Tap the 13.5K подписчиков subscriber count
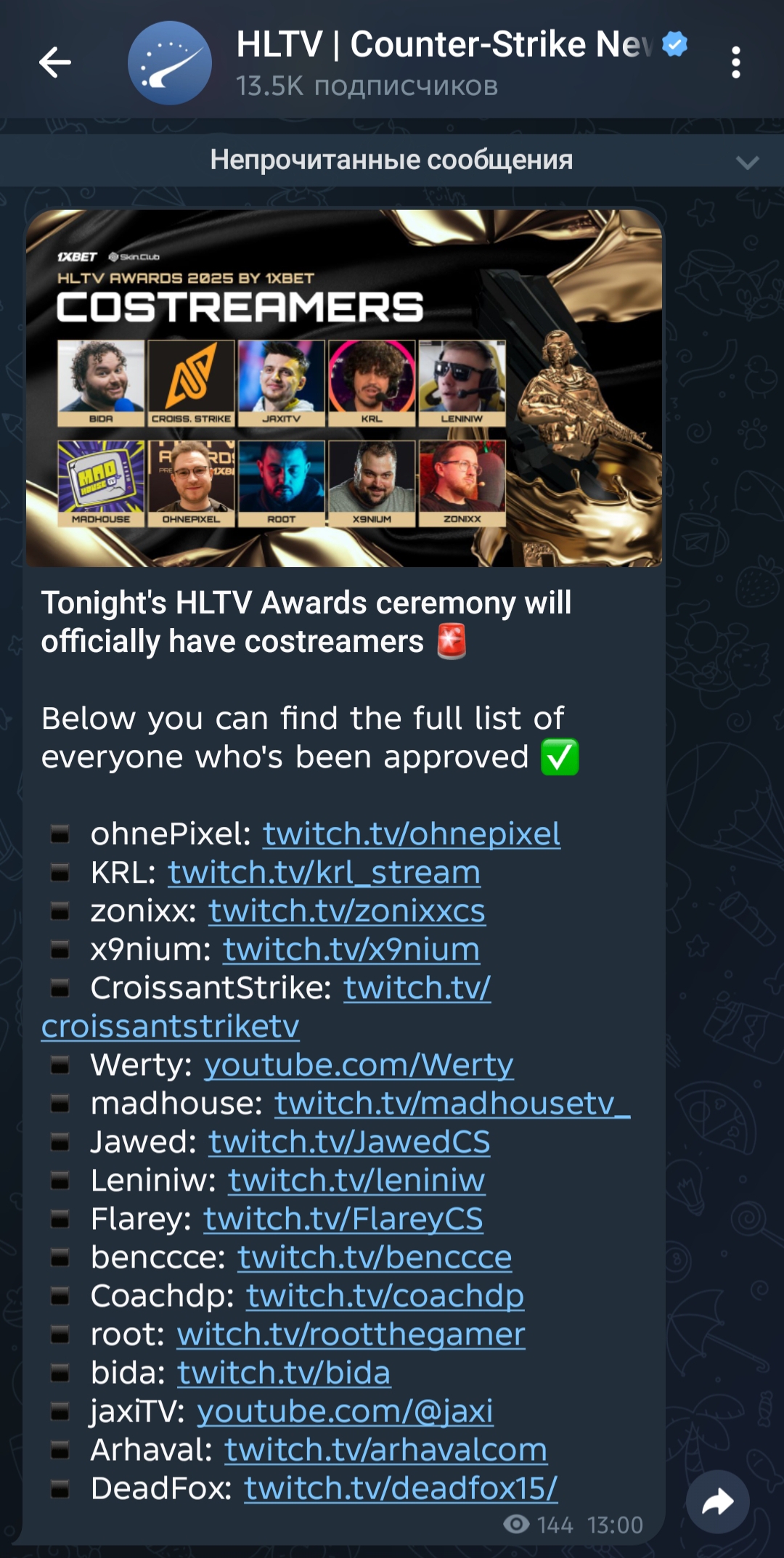Image resolution: width=784 pixels, height=1558 pixels. [x=367, y=86]
